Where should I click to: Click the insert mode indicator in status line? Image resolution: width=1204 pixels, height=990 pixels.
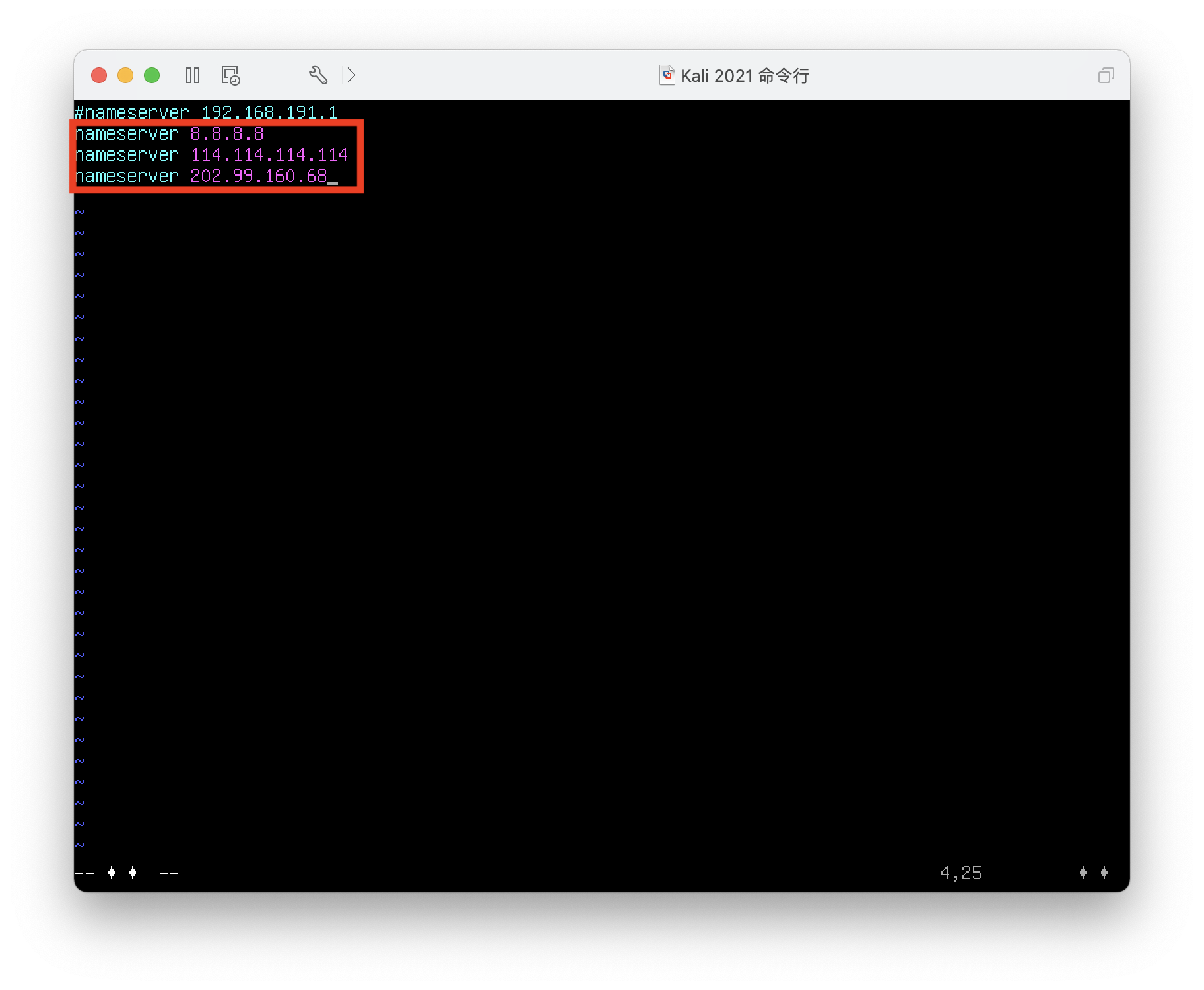coord(127,873)
